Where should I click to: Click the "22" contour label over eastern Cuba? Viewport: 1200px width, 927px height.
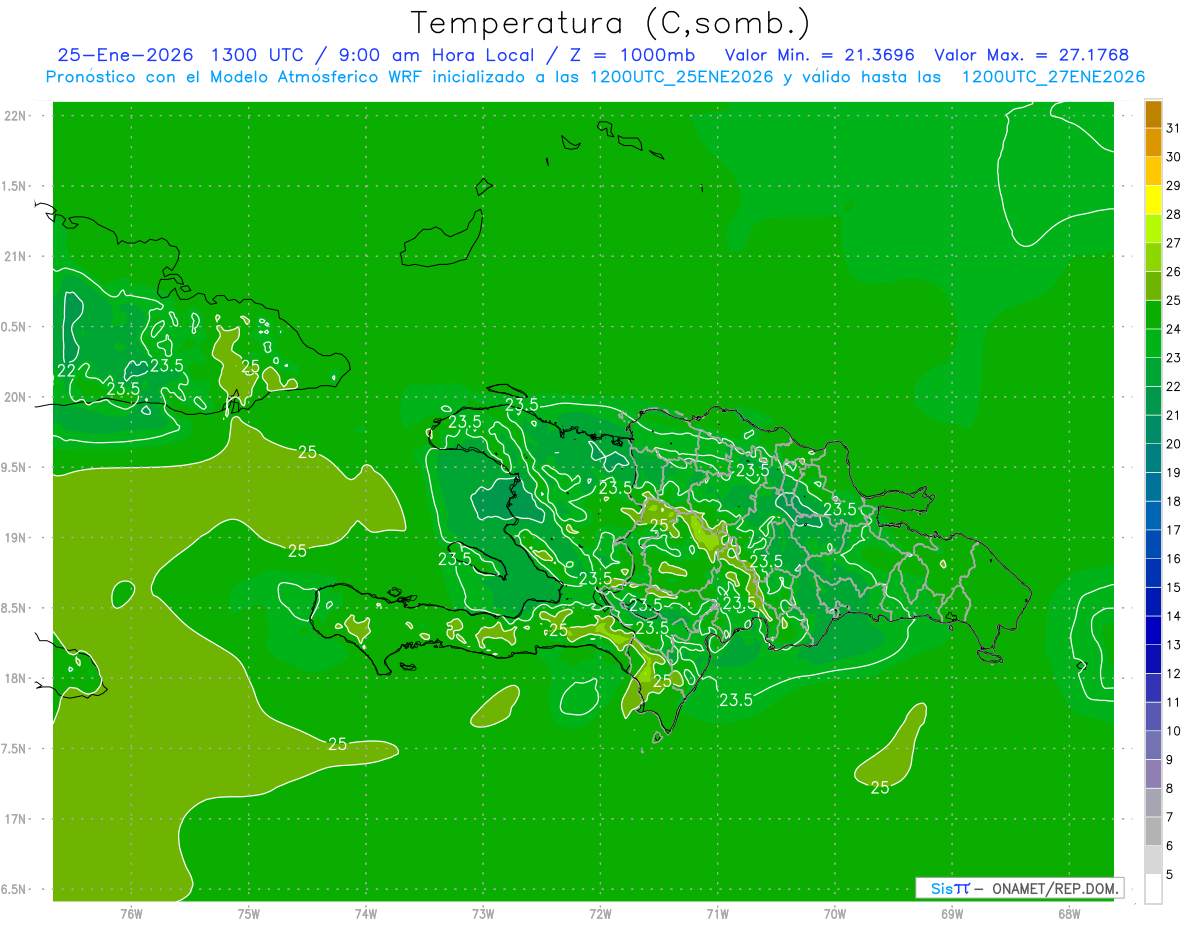tap(67, 371)
